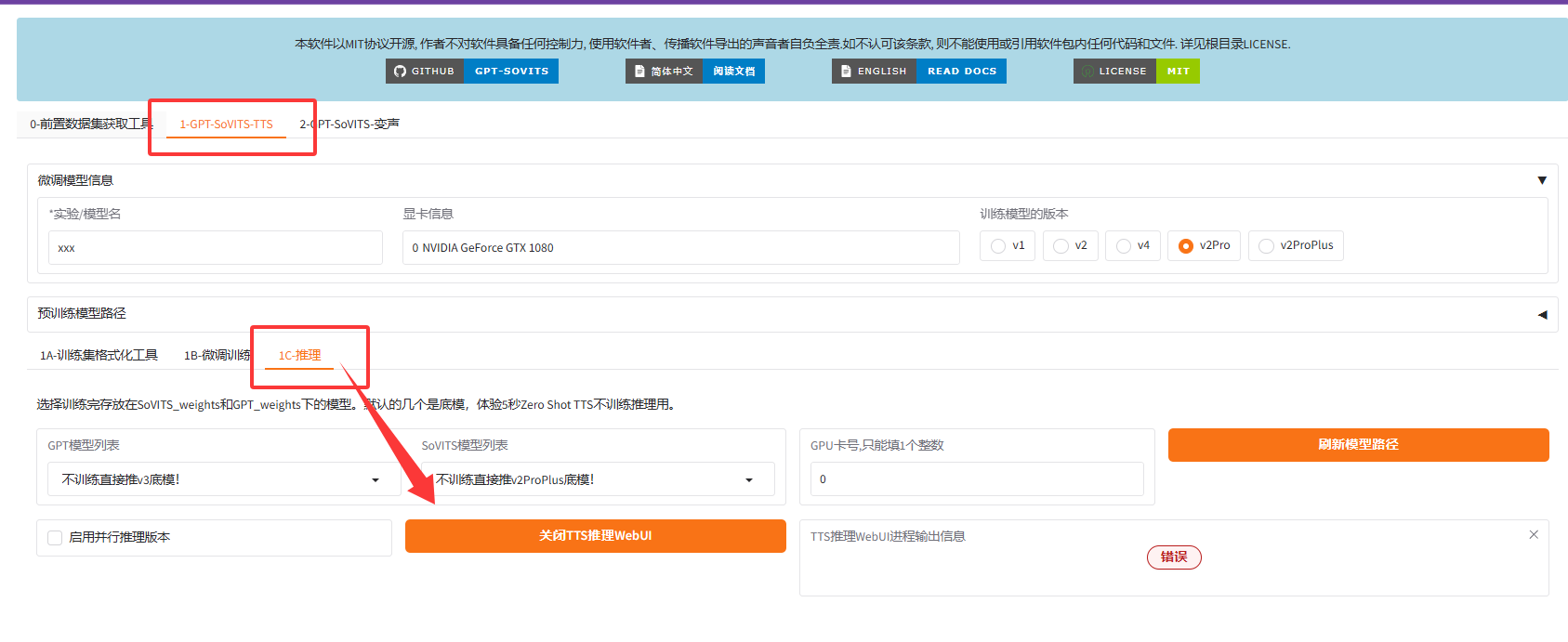The width and height of the screenshot is (1568, 642).
Task: Click the GPU卡号 input field
Action: 977,479
